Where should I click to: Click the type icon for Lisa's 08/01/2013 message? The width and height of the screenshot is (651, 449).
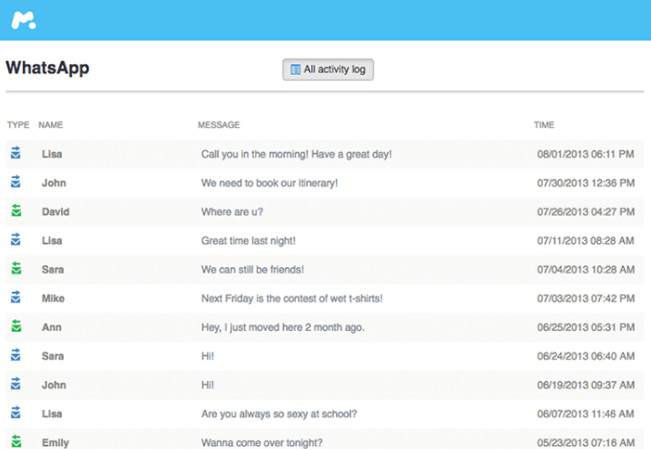(16, 153)
